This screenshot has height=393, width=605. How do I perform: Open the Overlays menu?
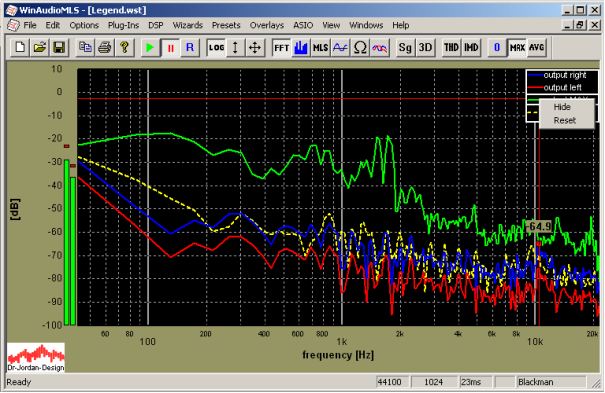pyautogui.click(x=267, y=25)
